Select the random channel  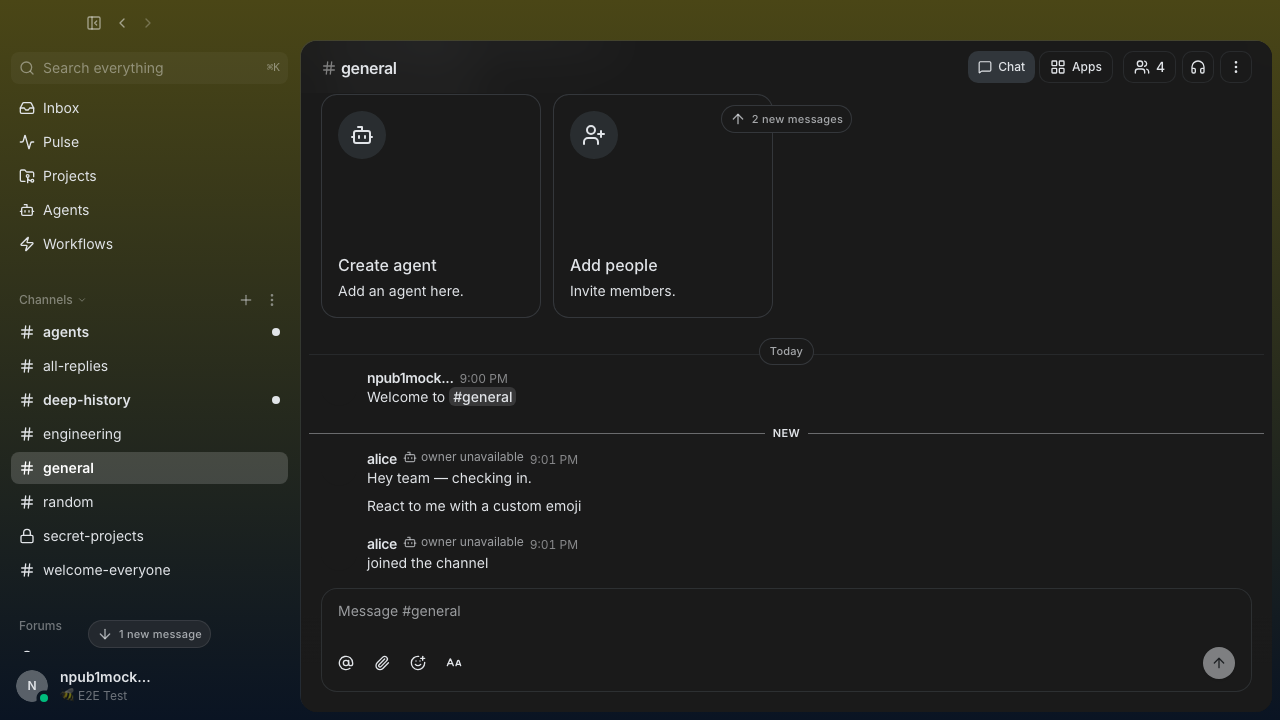pos(150,502)
